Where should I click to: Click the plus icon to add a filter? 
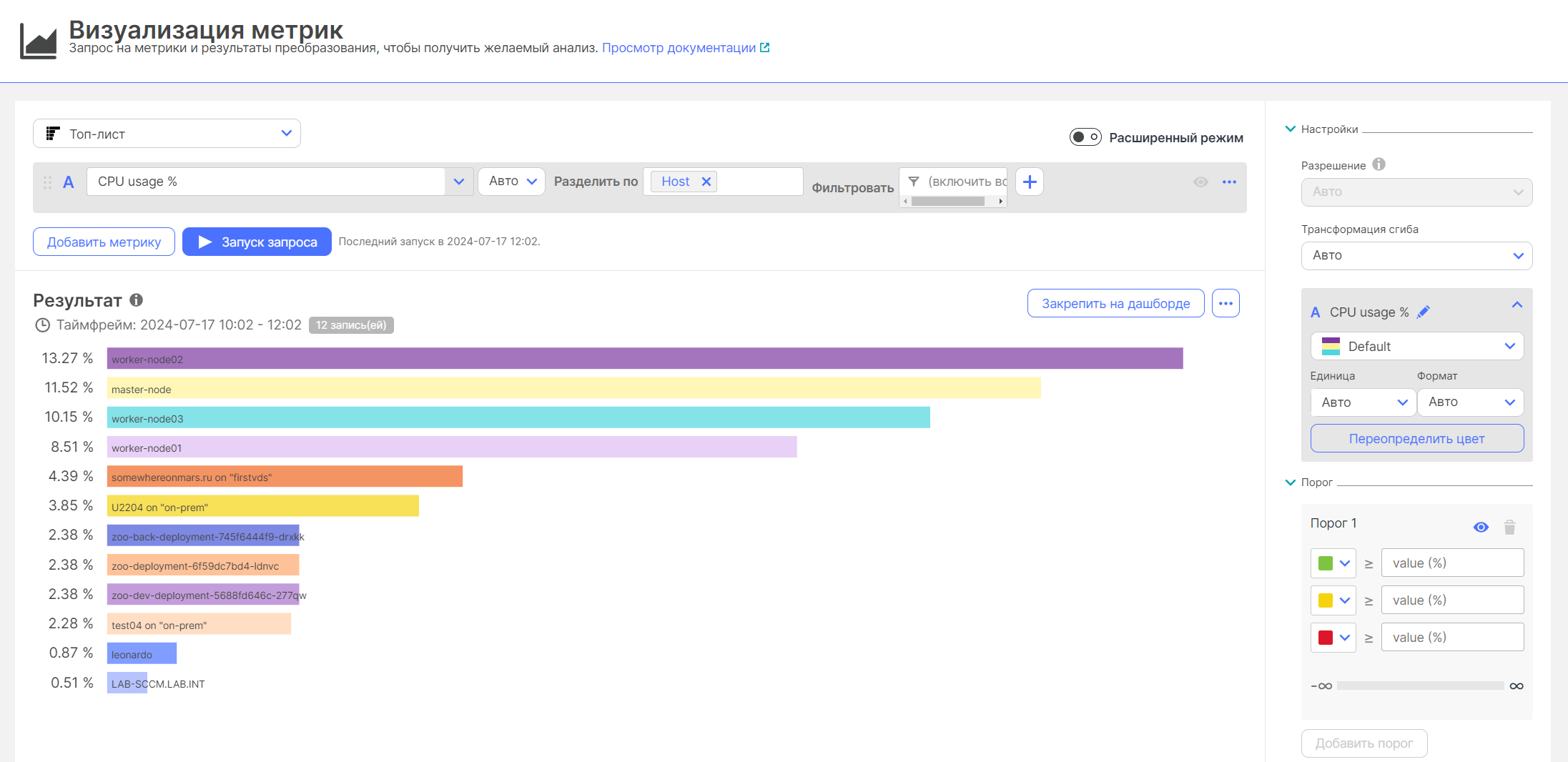(x=1029, y=182)
